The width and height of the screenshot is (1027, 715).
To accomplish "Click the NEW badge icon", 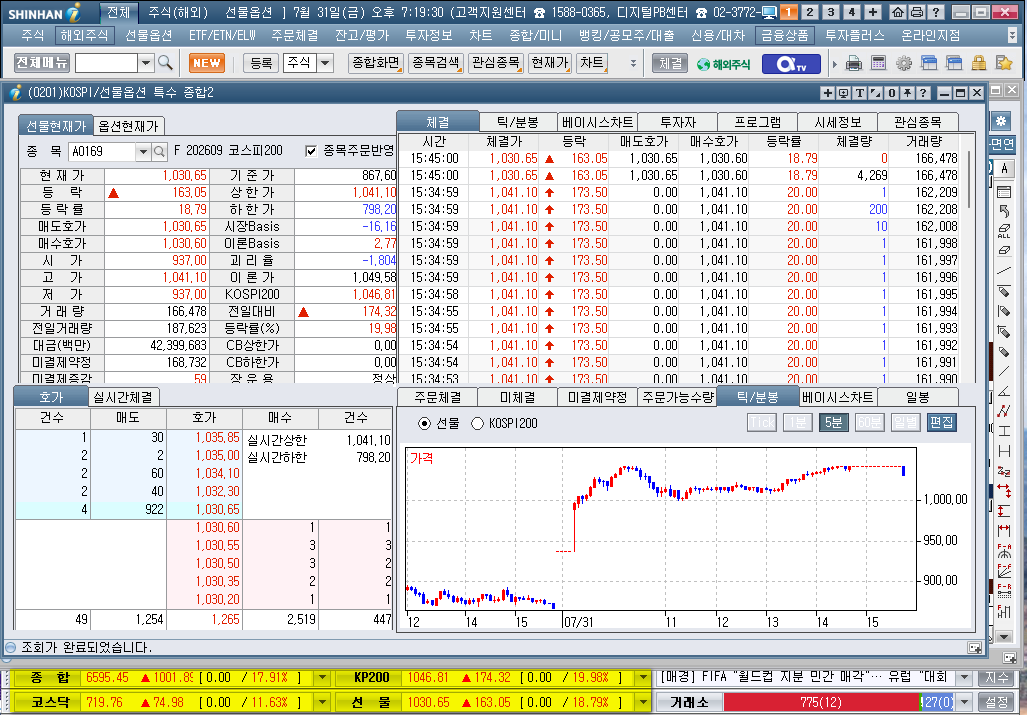I will click(x=207, y=63).
